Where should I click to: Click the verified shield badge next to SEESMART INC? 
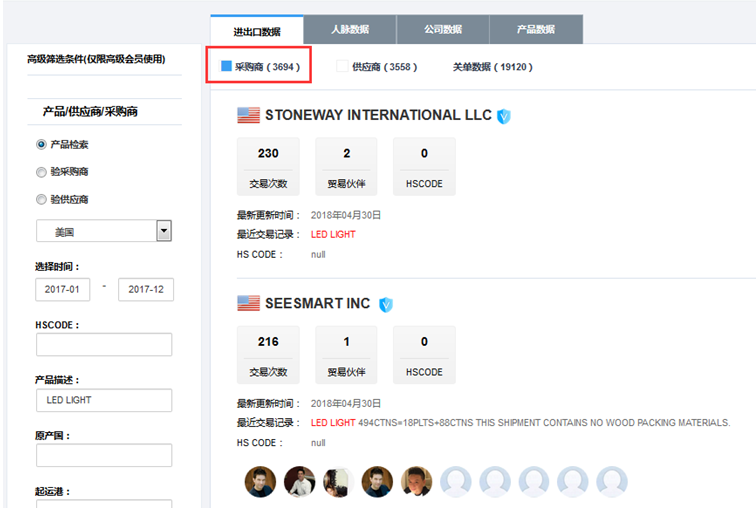coord(386,305)
